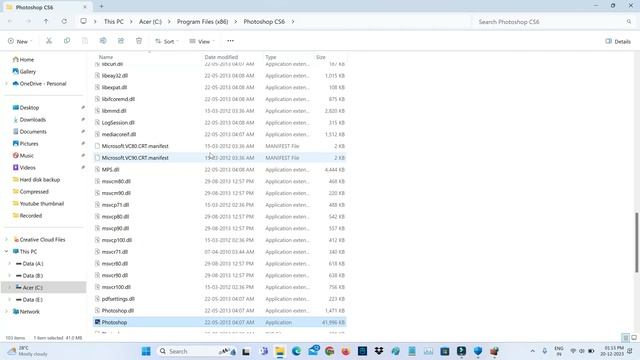The height and width of the screenshot is (360, 640).
Task: Click Acer (C:) in address breadcrumb
Action: (x=150, y=22)
